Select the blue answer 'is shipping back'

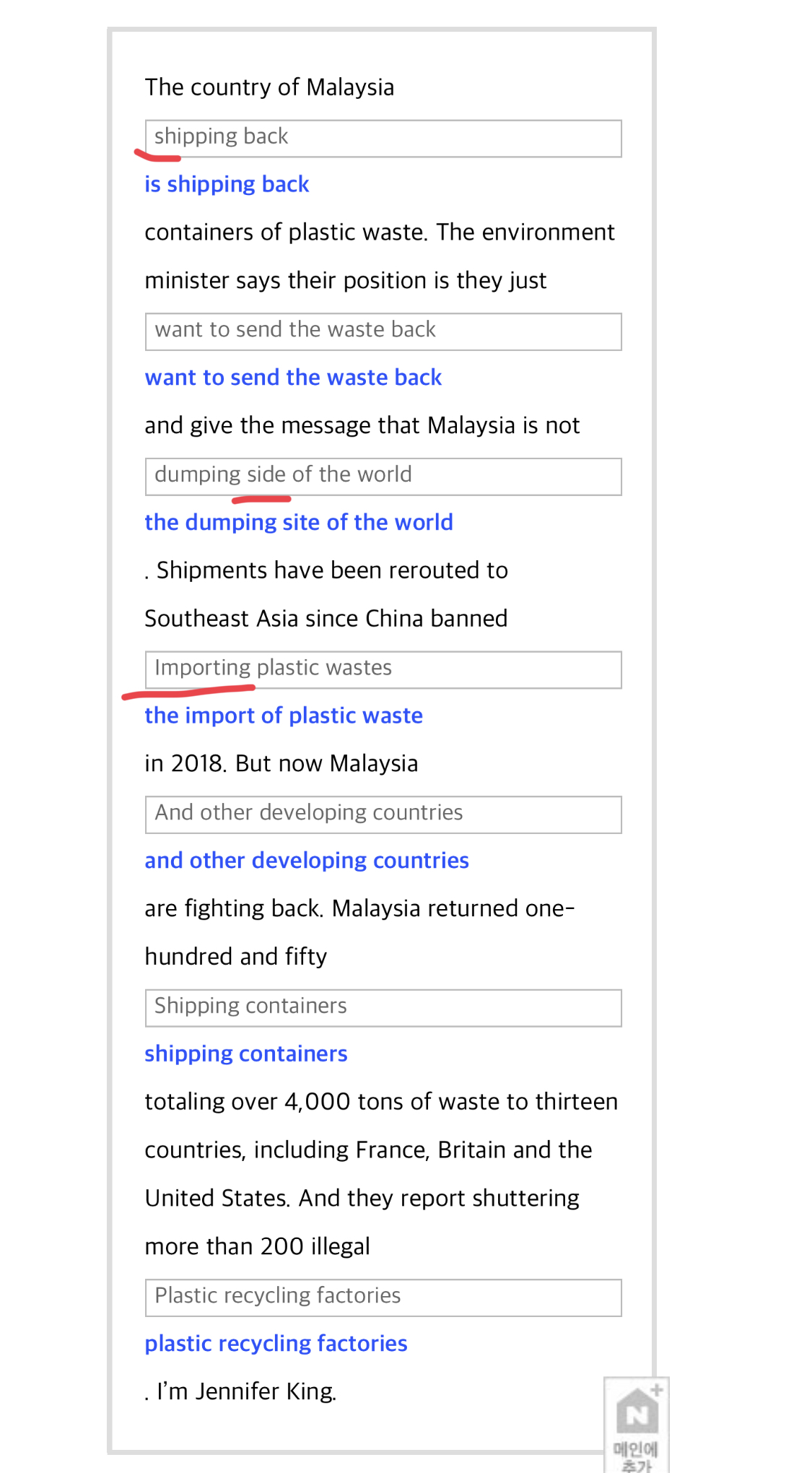pos(227,184)
